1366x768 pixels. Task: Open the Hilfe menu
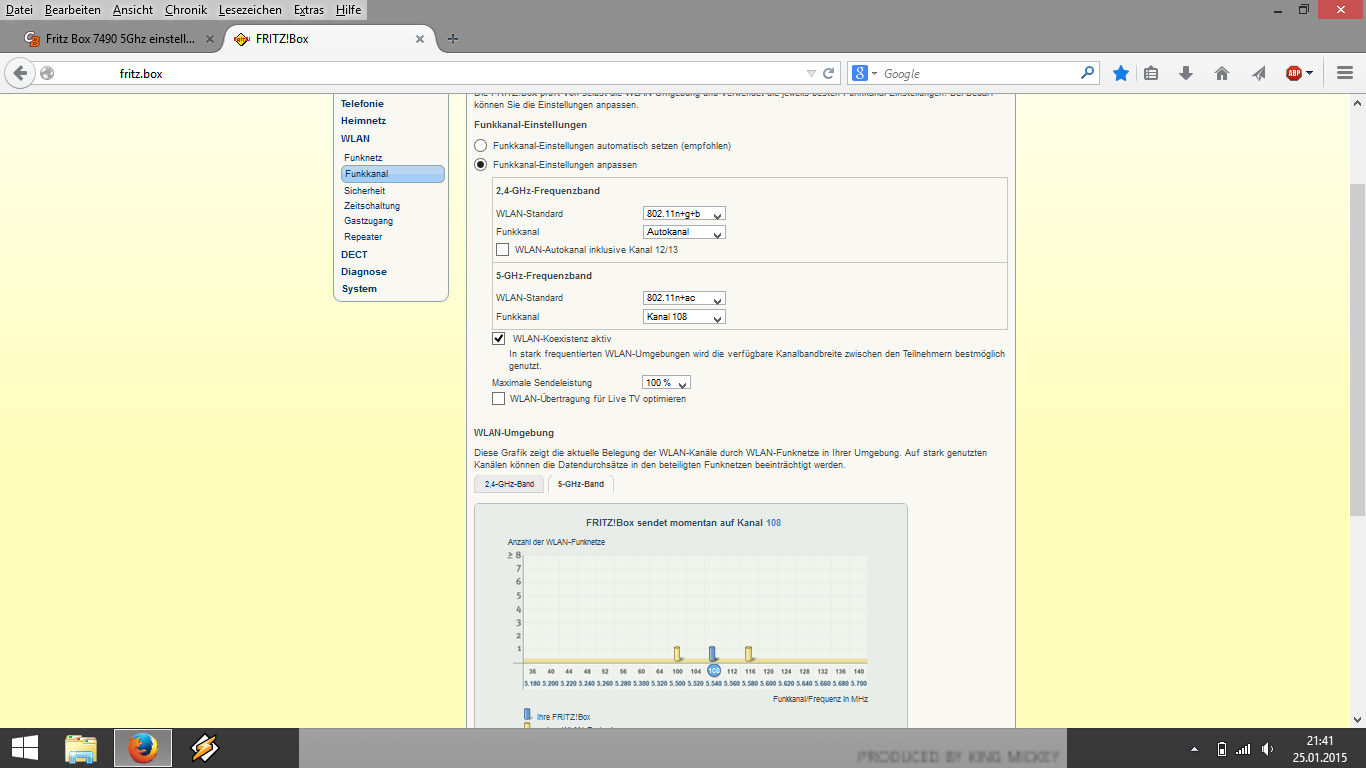349,9
